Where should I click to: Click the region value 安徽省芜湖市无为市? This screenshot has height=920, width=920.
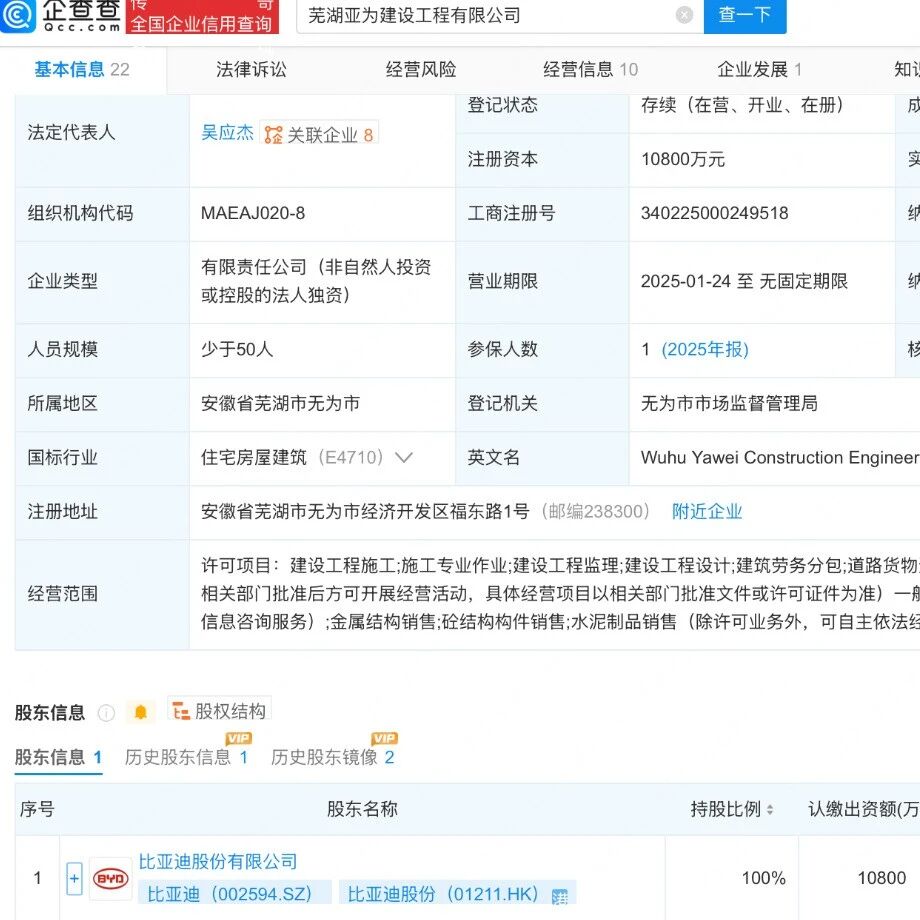tap(280, 404)
